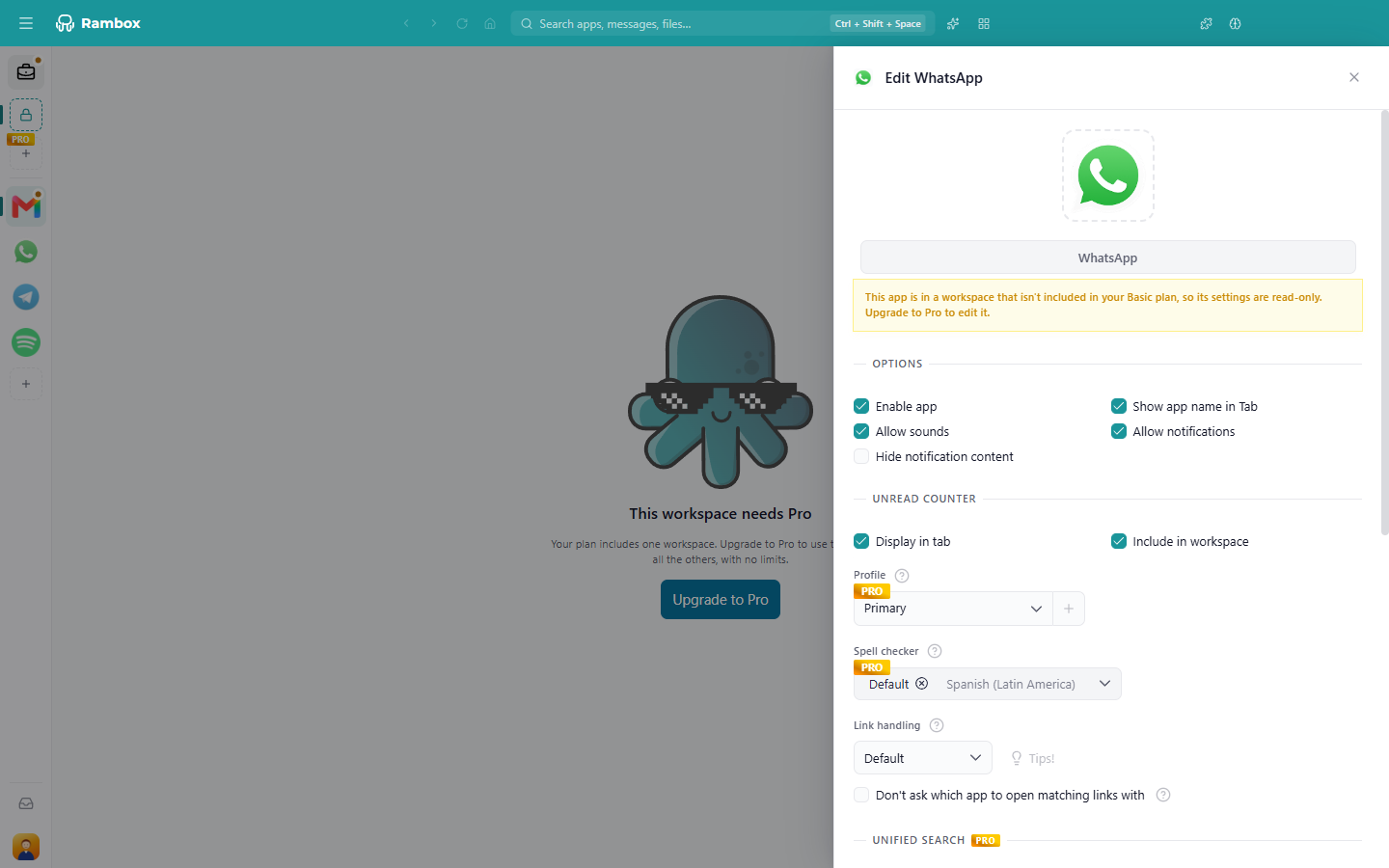Open the Primary profile dropdown
This screenshot has width=1389, height=868.
tap(953, 609)
